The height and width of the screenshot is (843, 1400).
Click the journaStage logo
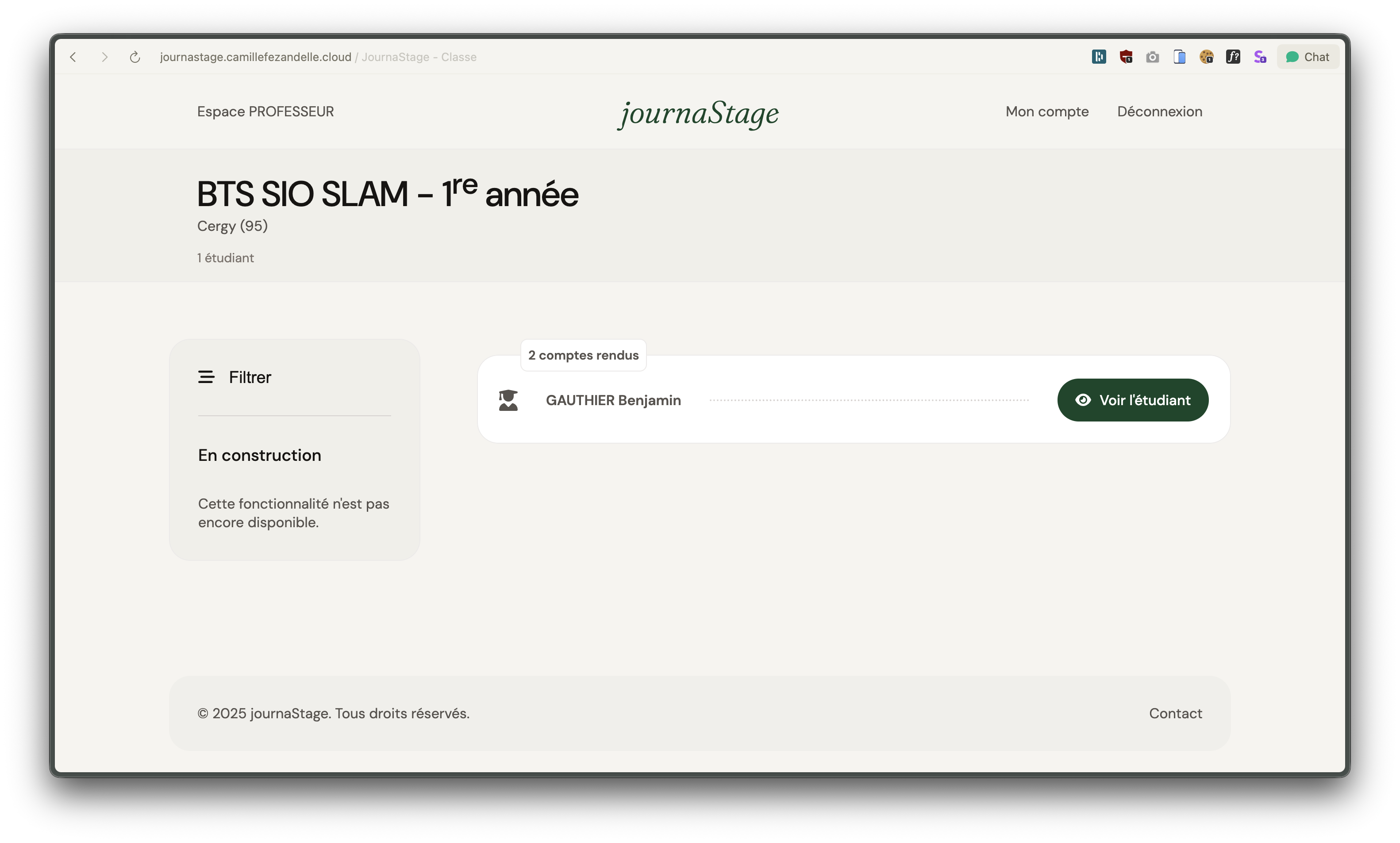pyautogui.click(x=698, y=113)
